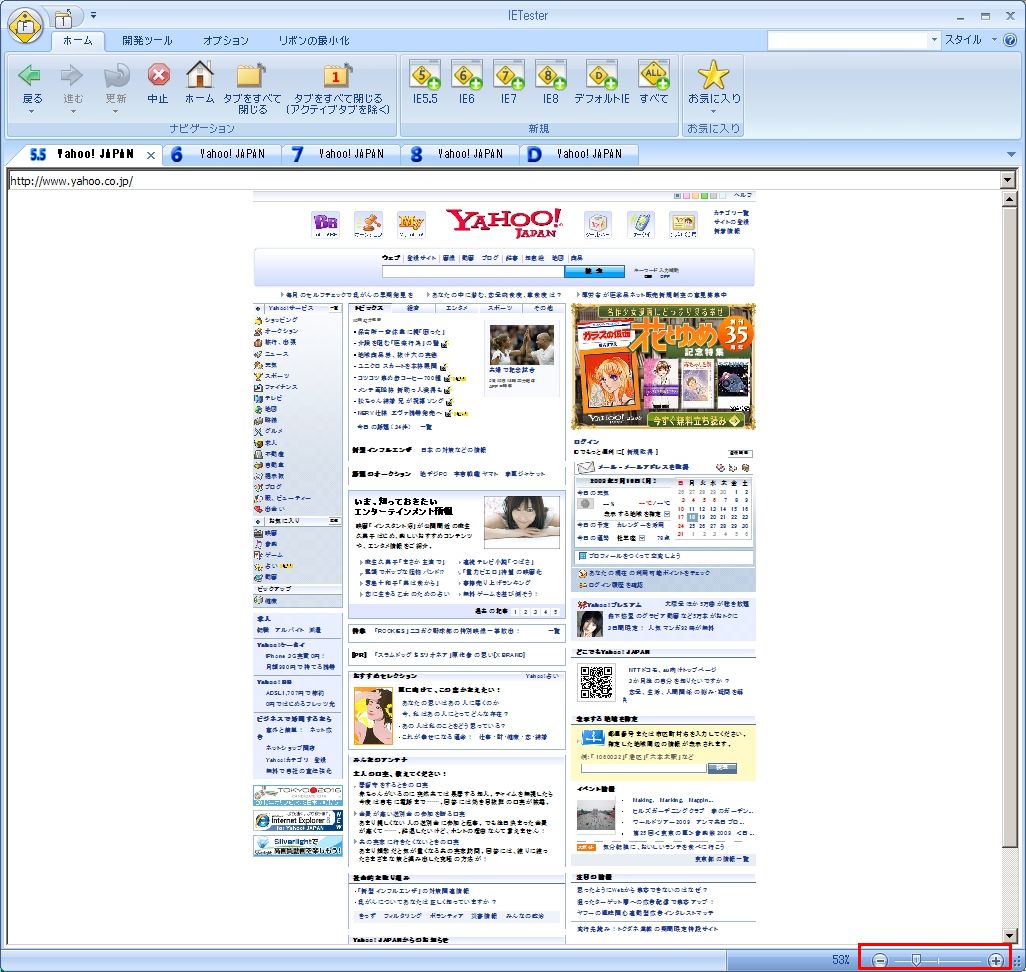Open the quick access toolbar customize arrow
The image size is (1026, 972).
click(94, 15)
